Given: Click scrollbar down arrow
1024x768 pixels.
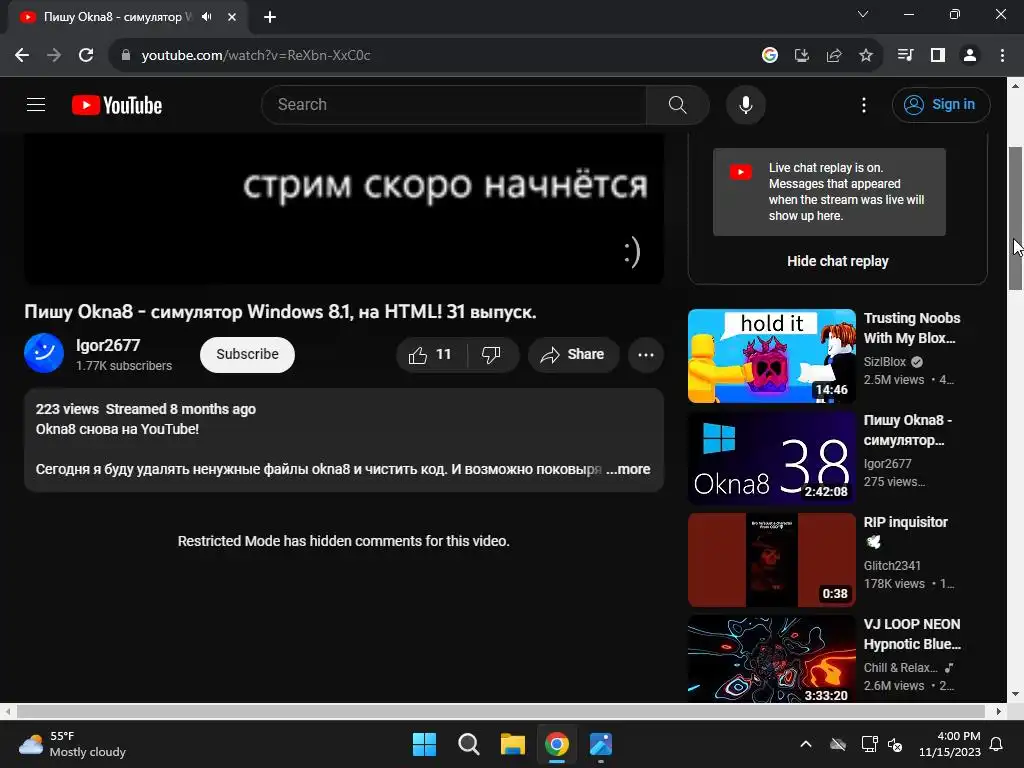Looking at the screenshot, I should (x=1015, y=695).
